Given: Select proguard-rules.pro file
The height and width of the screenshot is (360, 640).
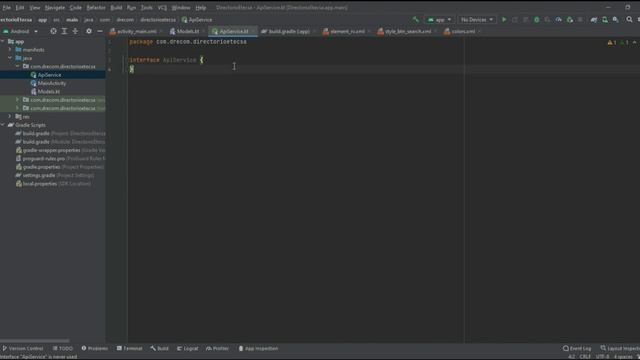Looking at the screenshot, I should [x=44, y=158].
